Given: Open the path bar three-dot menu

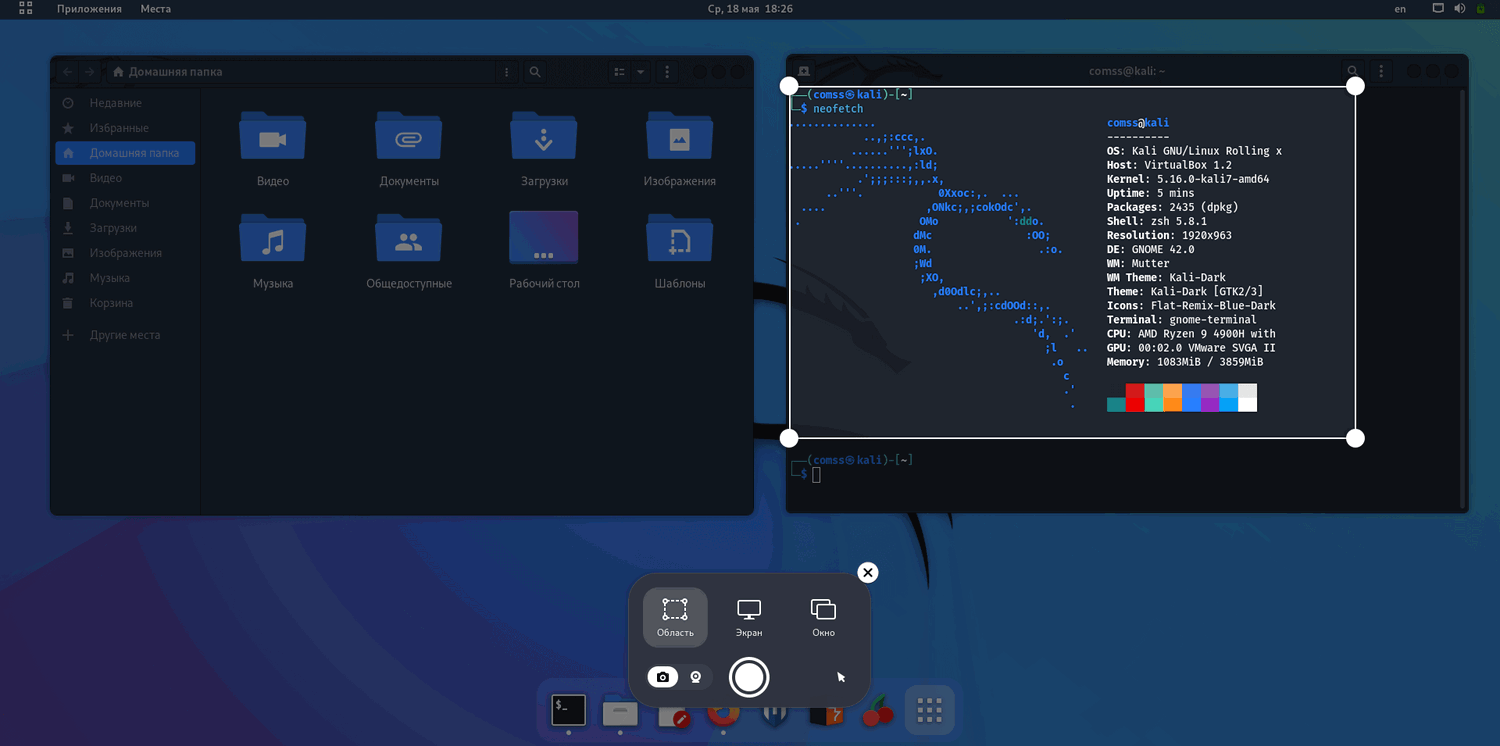Looking at the screenshot, I should [507, 72].
